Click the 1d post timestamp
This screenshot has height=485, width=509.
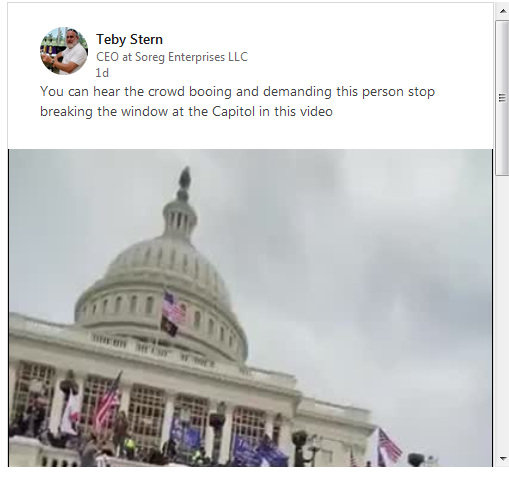(102, 73)
